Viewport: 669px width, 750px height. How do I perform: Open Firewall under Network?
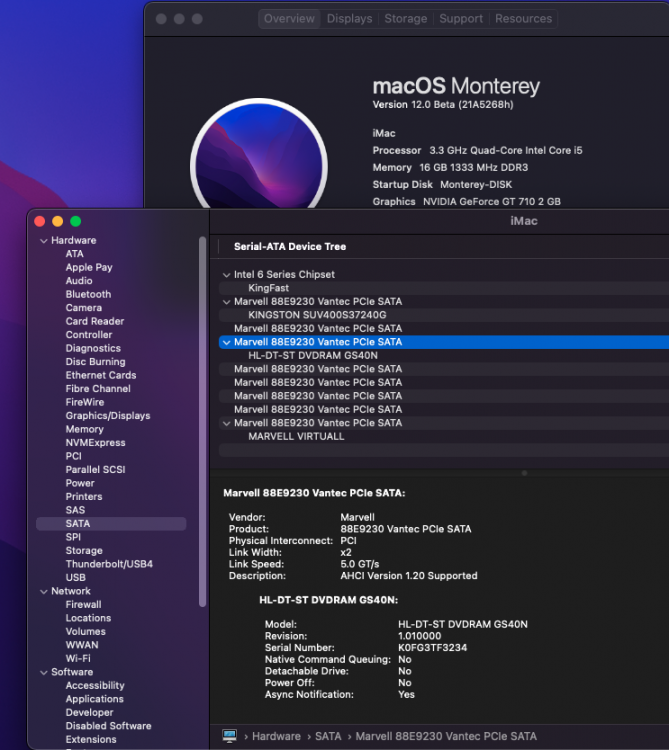point(83,605)
